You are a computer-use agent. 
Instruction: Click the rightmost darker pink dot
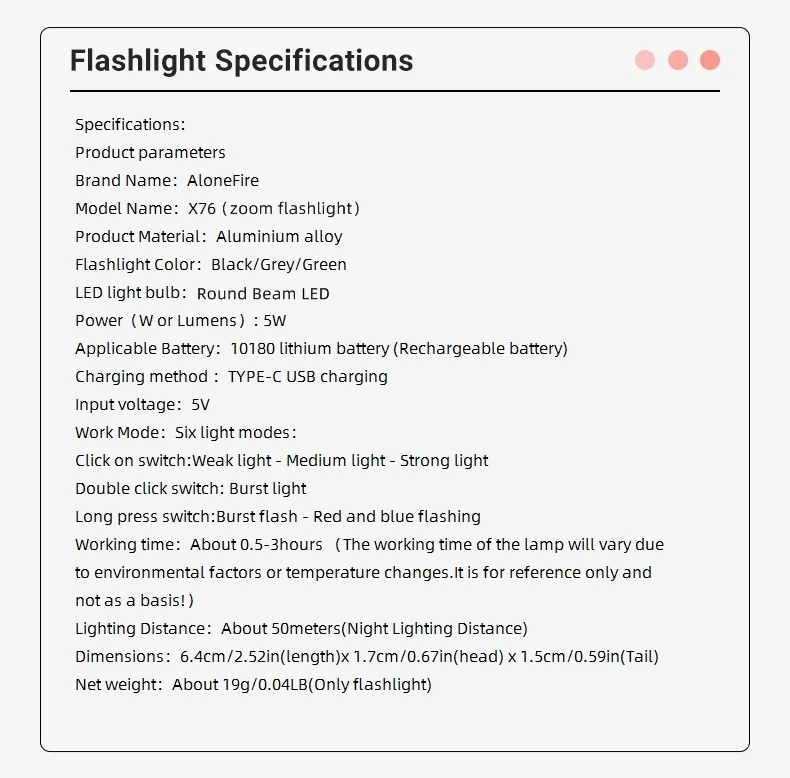(710, 60)
